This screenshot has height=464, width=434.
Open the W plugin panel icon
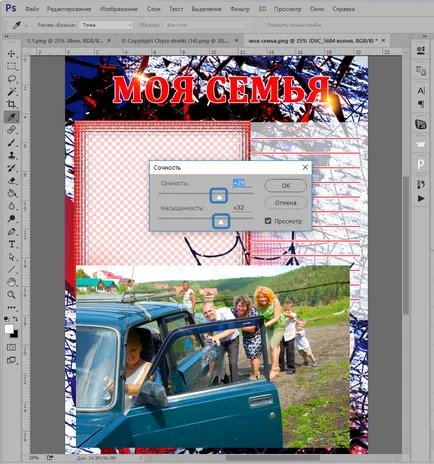click(x=421, y=145)
